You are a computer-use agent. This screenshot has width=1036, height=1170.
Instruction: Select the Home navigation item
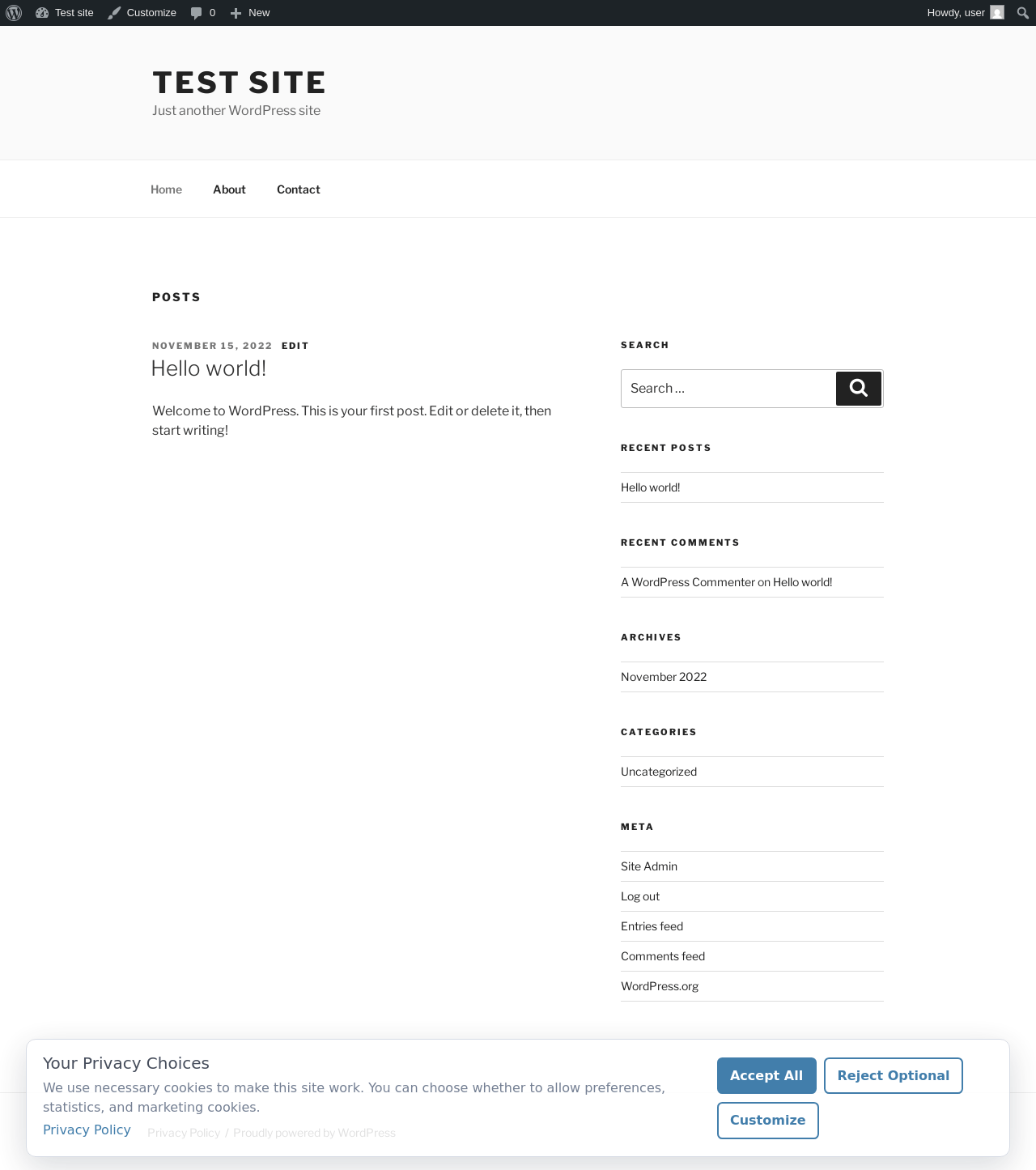(x=166, y=189)
